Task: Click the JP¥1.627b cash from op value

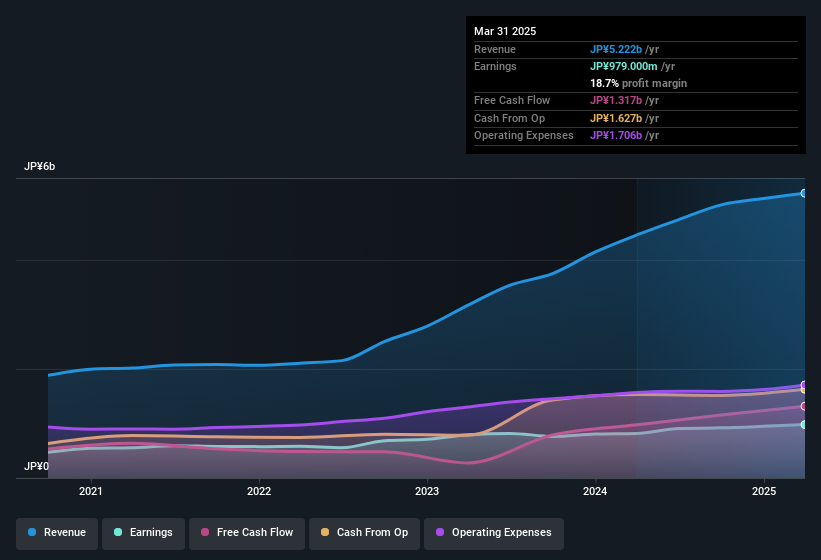Action: [616, 118]
